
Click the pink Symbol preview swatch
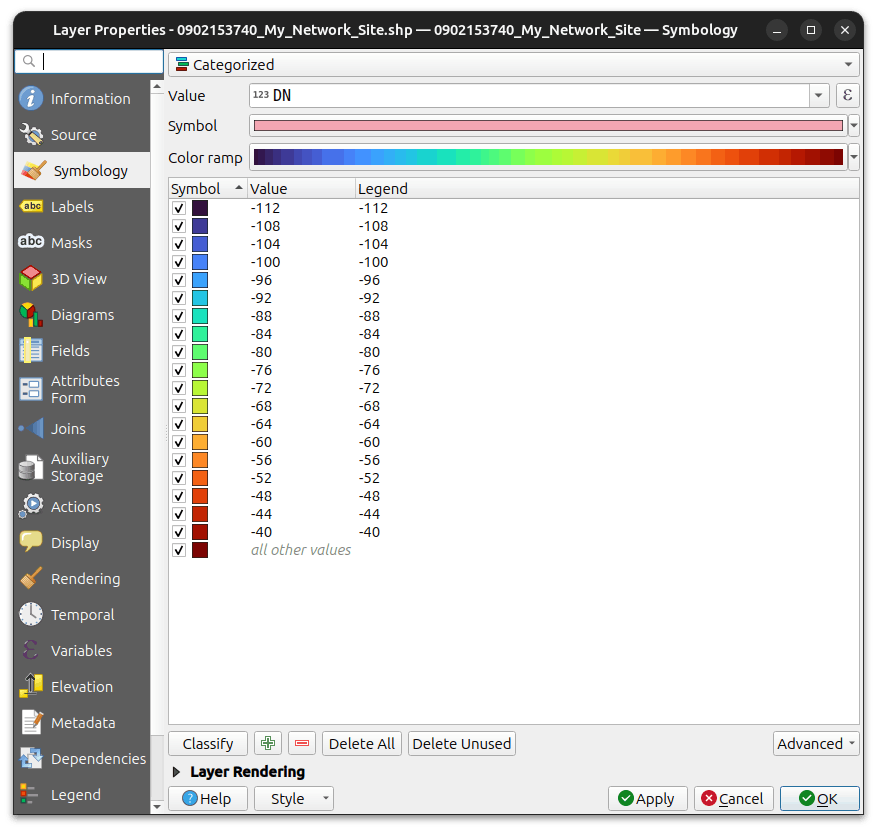click(x=548, y=126)
